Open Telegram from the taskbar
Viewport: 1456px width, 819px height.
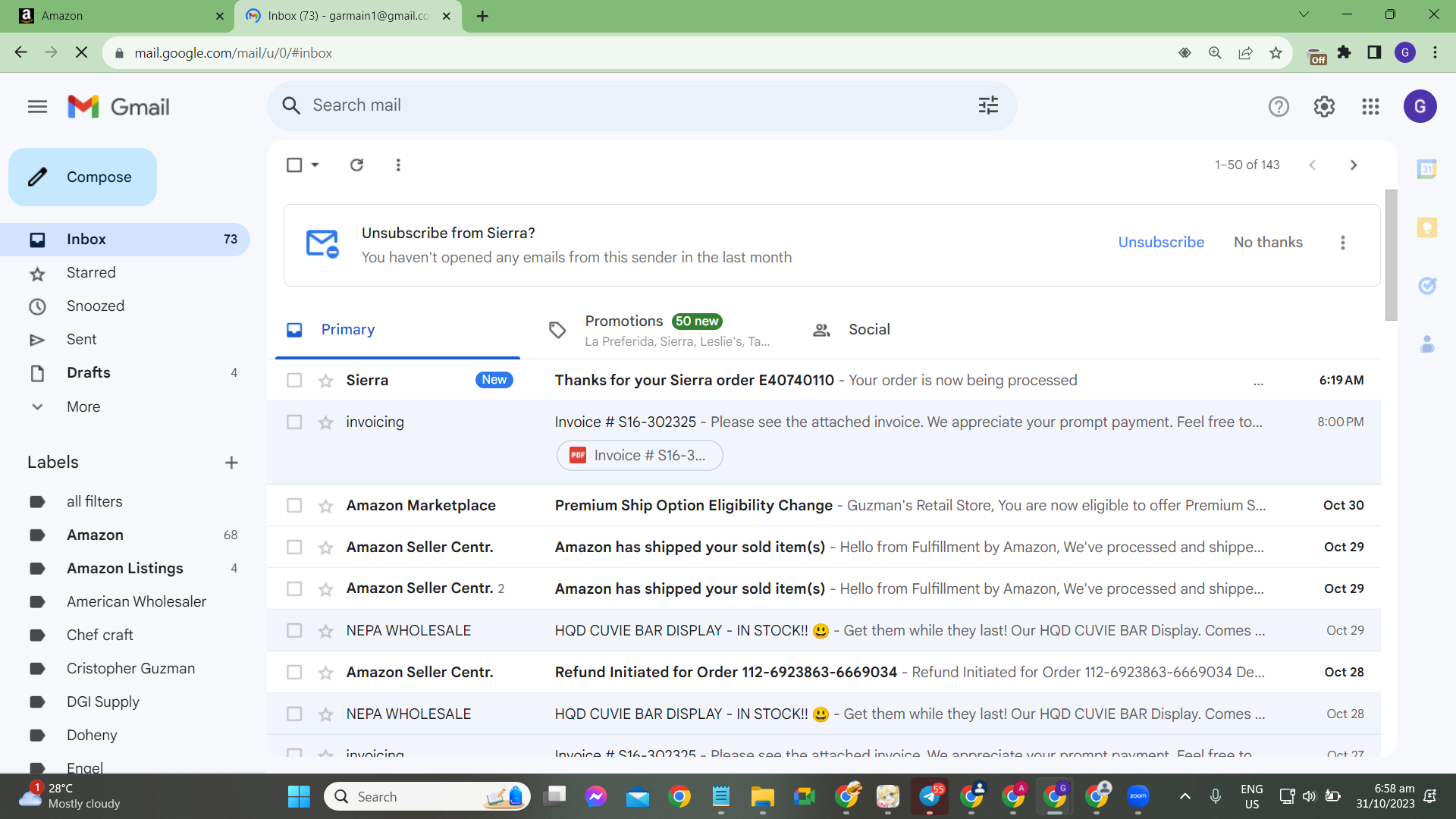point(930,796)
